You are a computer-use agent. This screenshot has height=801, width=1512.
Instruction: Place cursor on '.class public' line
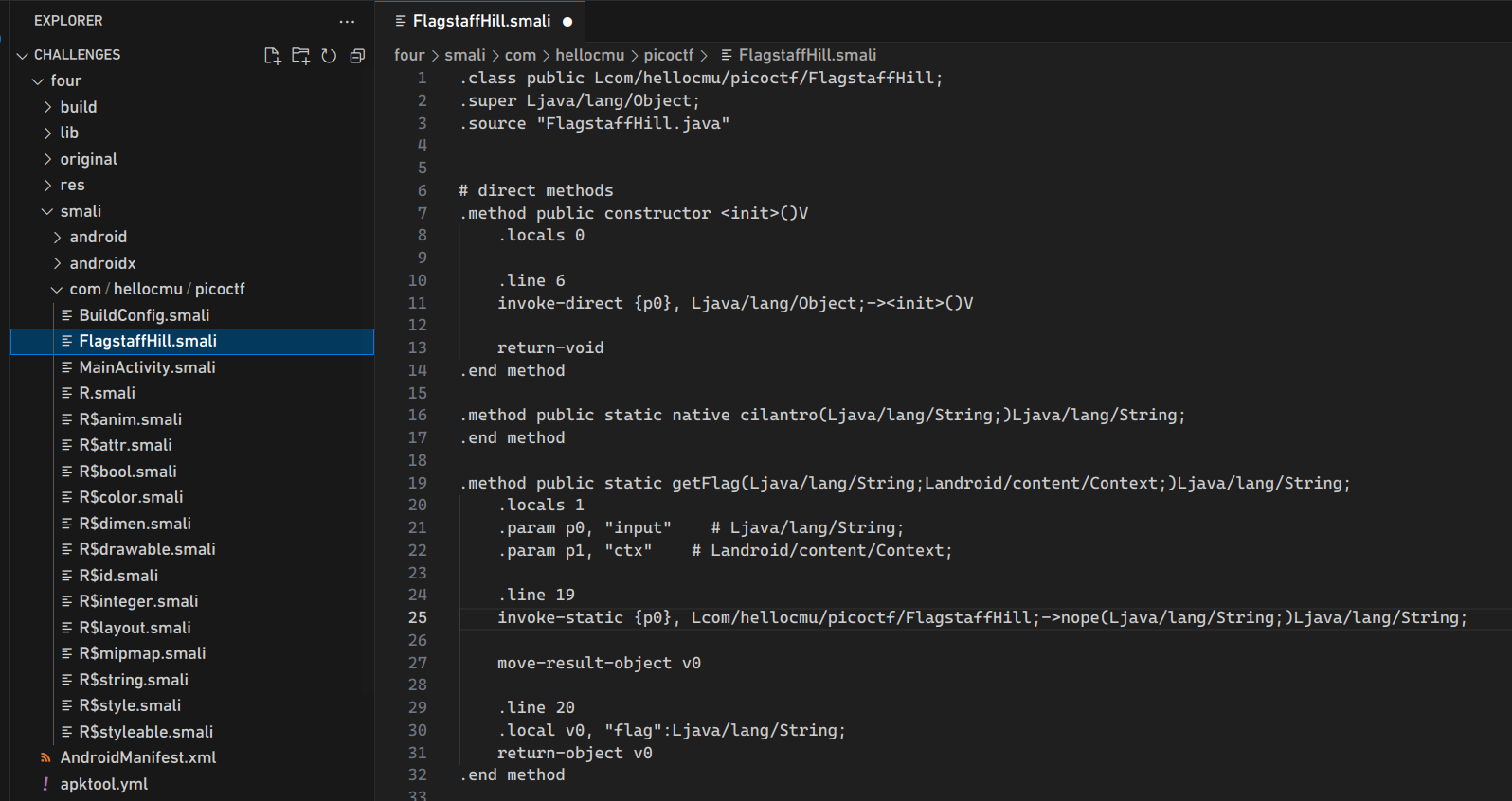click(701, 79)
